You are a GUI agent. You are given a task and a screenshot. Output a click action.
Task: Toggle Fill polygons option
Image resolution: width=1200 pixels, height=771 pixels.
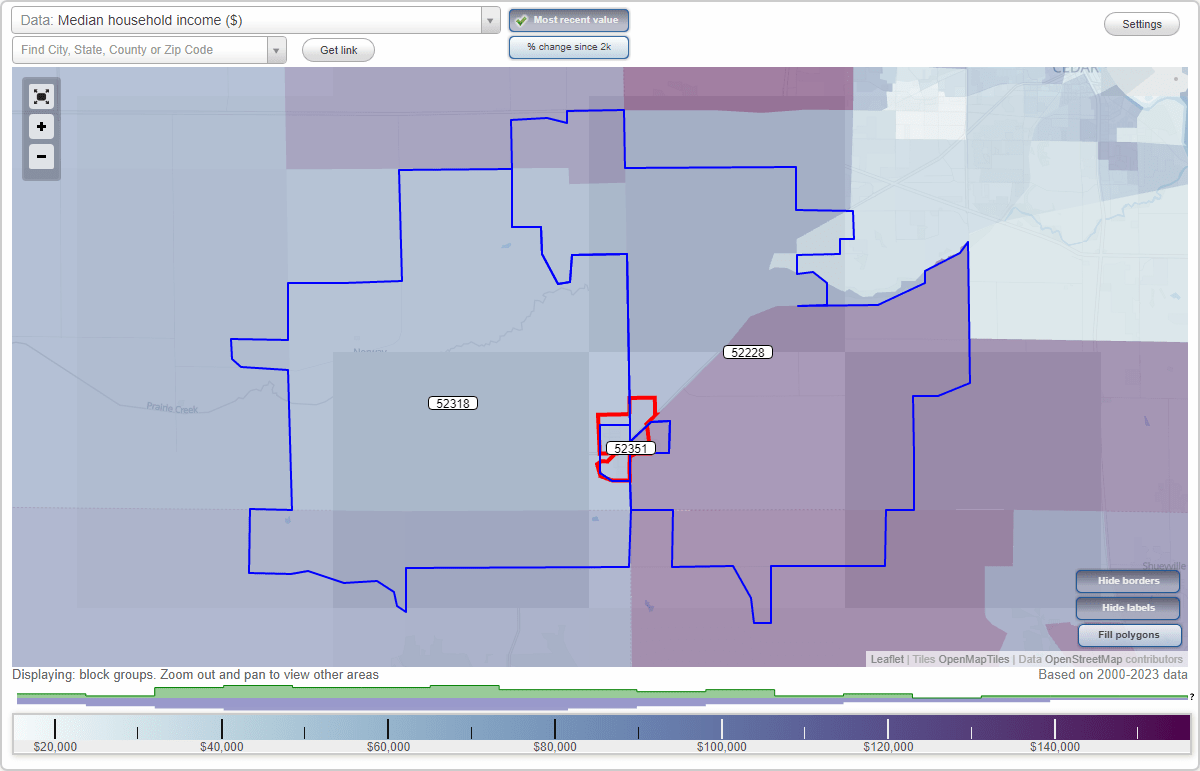tap(1129, 635)
